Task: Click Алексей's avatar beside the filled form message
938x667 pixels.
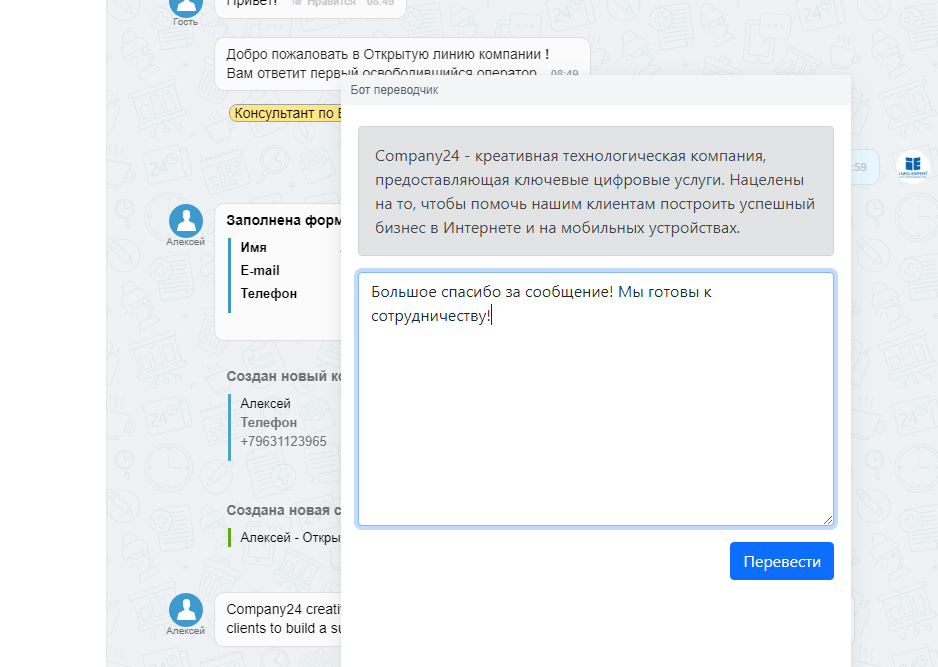Action: coord(185,220)
